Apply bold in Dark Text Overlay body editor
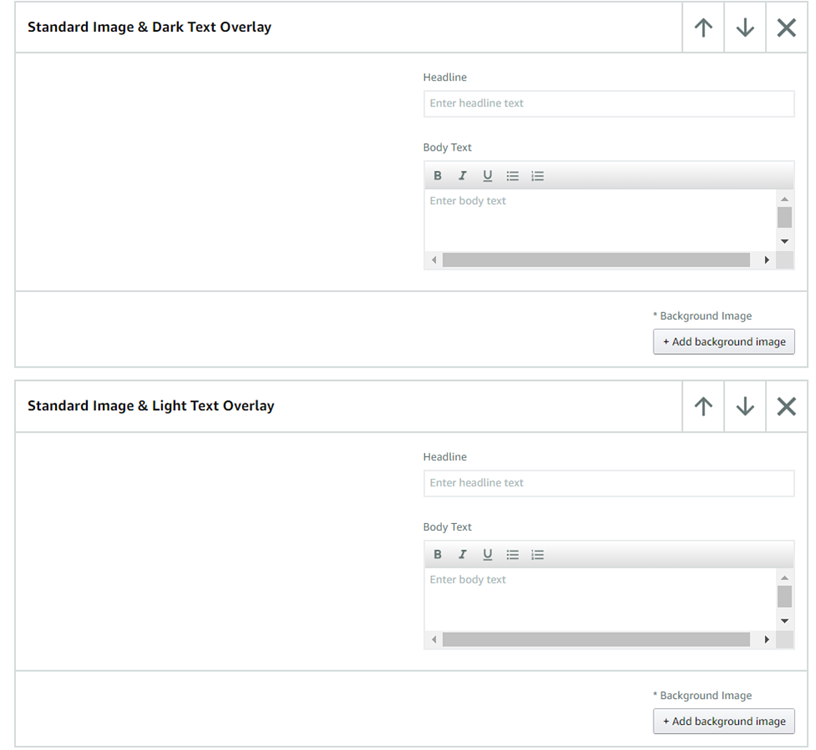This screenshot has width=816, height=750. [437, 175]
